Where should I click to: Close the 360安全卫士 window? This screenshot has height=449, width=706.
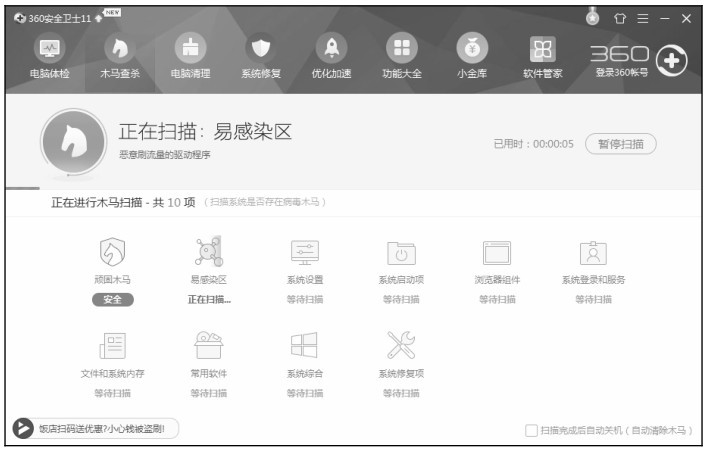click(686, 18)
